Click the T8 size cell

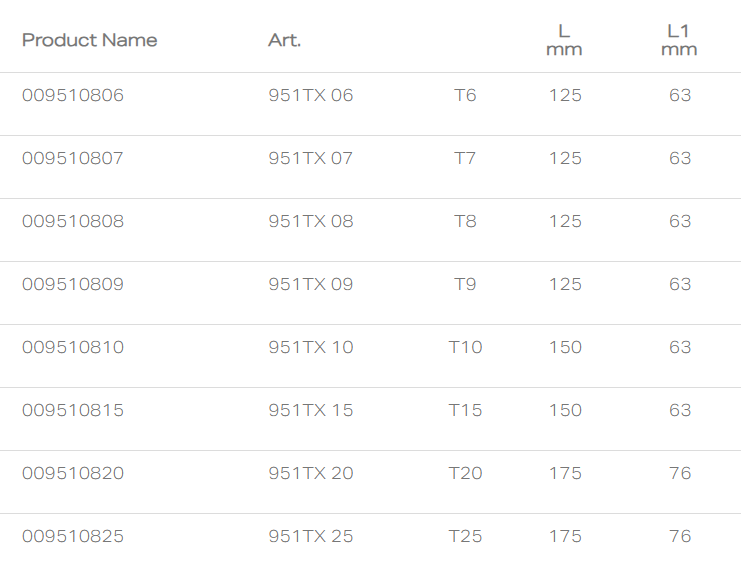[465, 221]
